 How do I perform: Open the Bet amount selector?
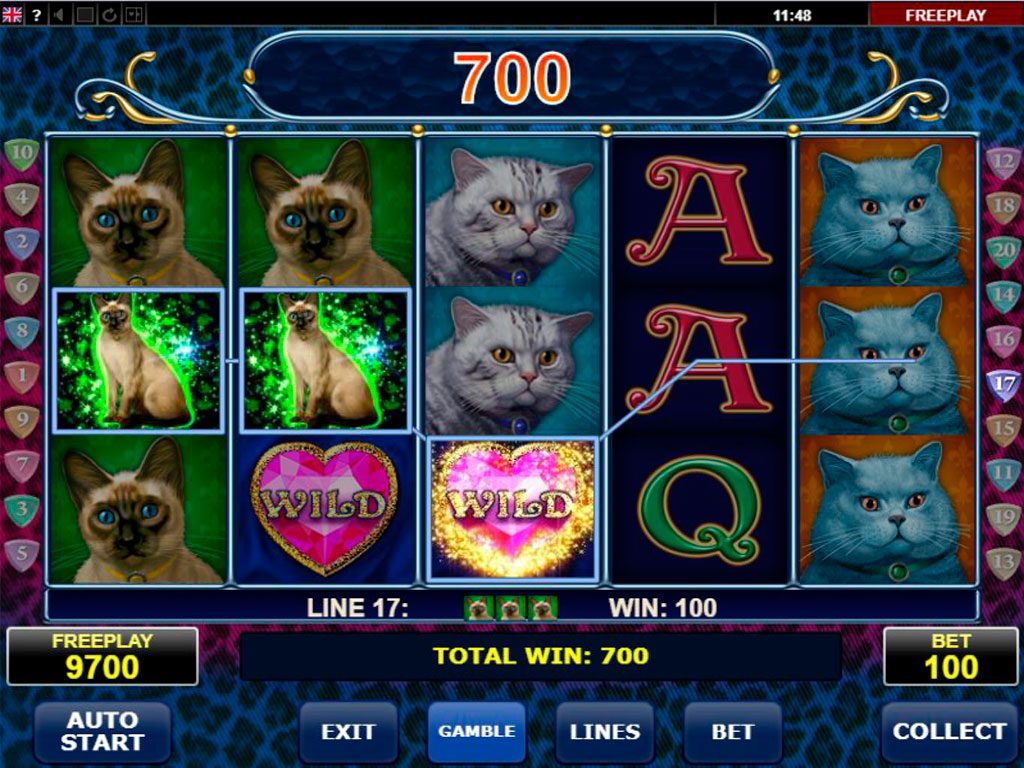(733, 731)
